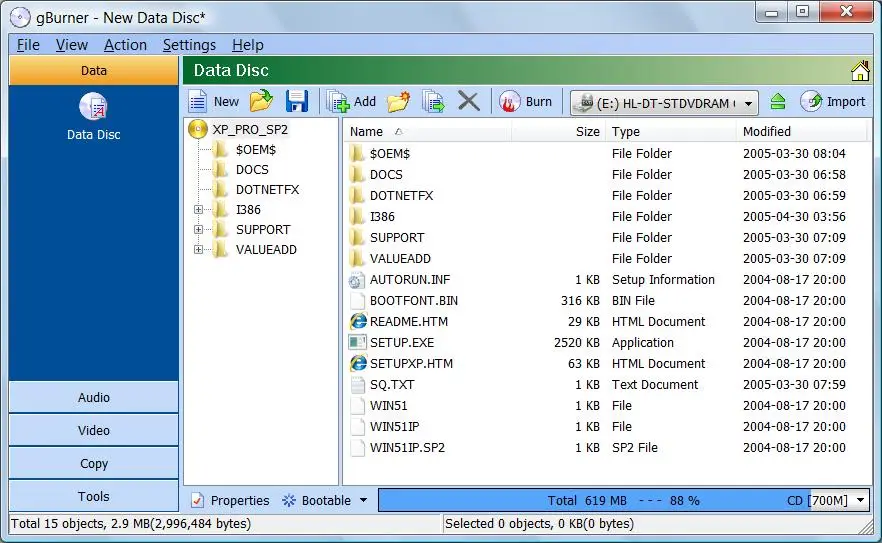
Task: Click the home icon in Data Disc header
Action: coord(860,71)
